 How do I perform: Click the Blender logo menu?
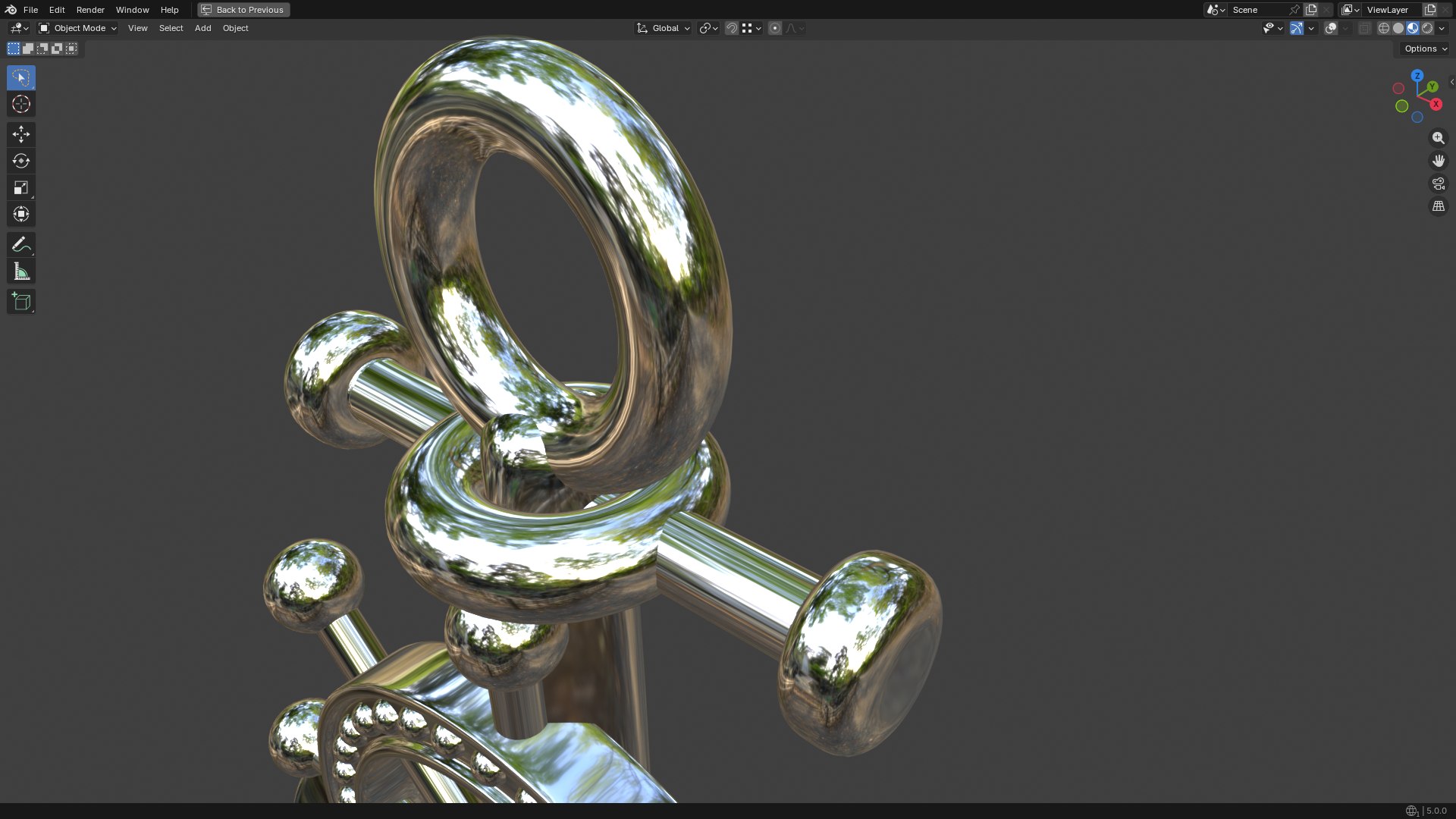pyautogui.click(x=11, y=10)
